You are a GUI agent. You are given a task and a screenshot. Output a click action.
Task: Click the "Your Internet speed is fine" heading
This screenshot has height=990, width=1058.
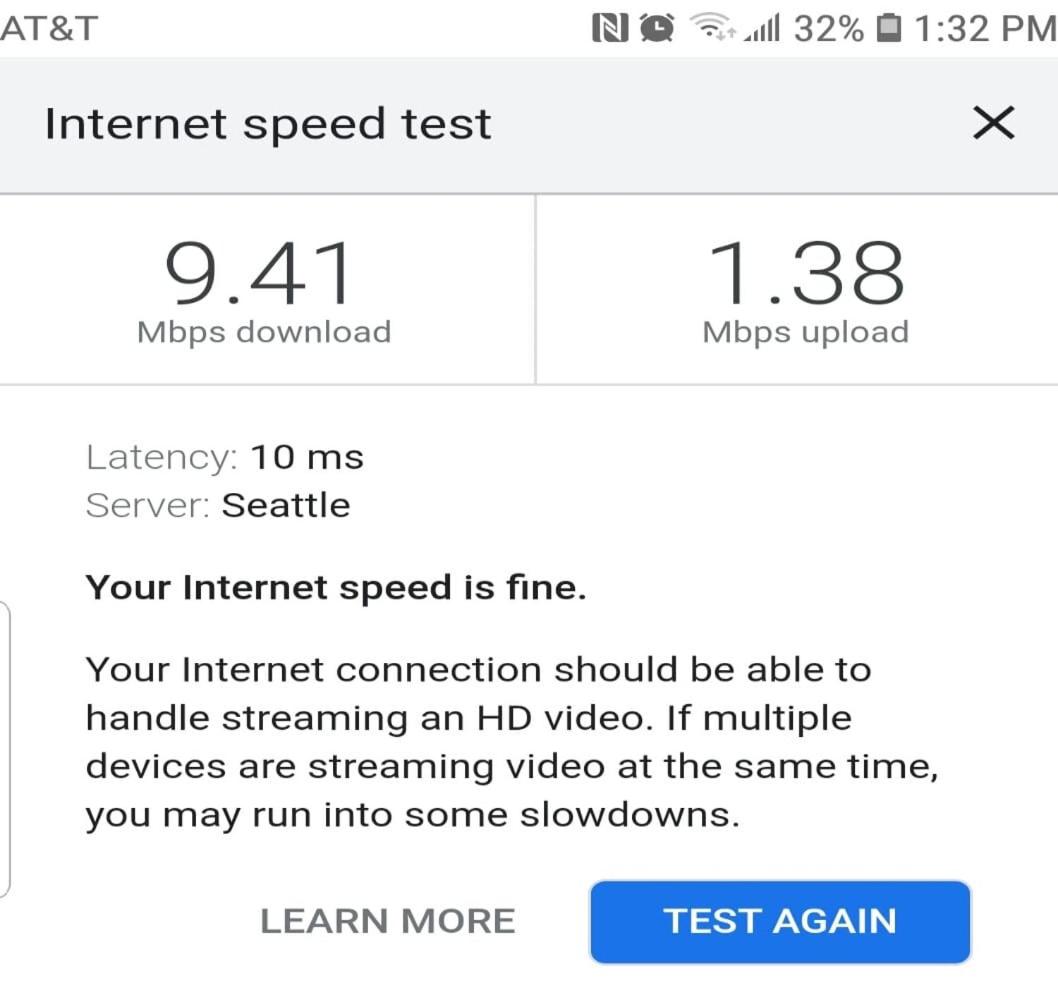tap(336, 587)
